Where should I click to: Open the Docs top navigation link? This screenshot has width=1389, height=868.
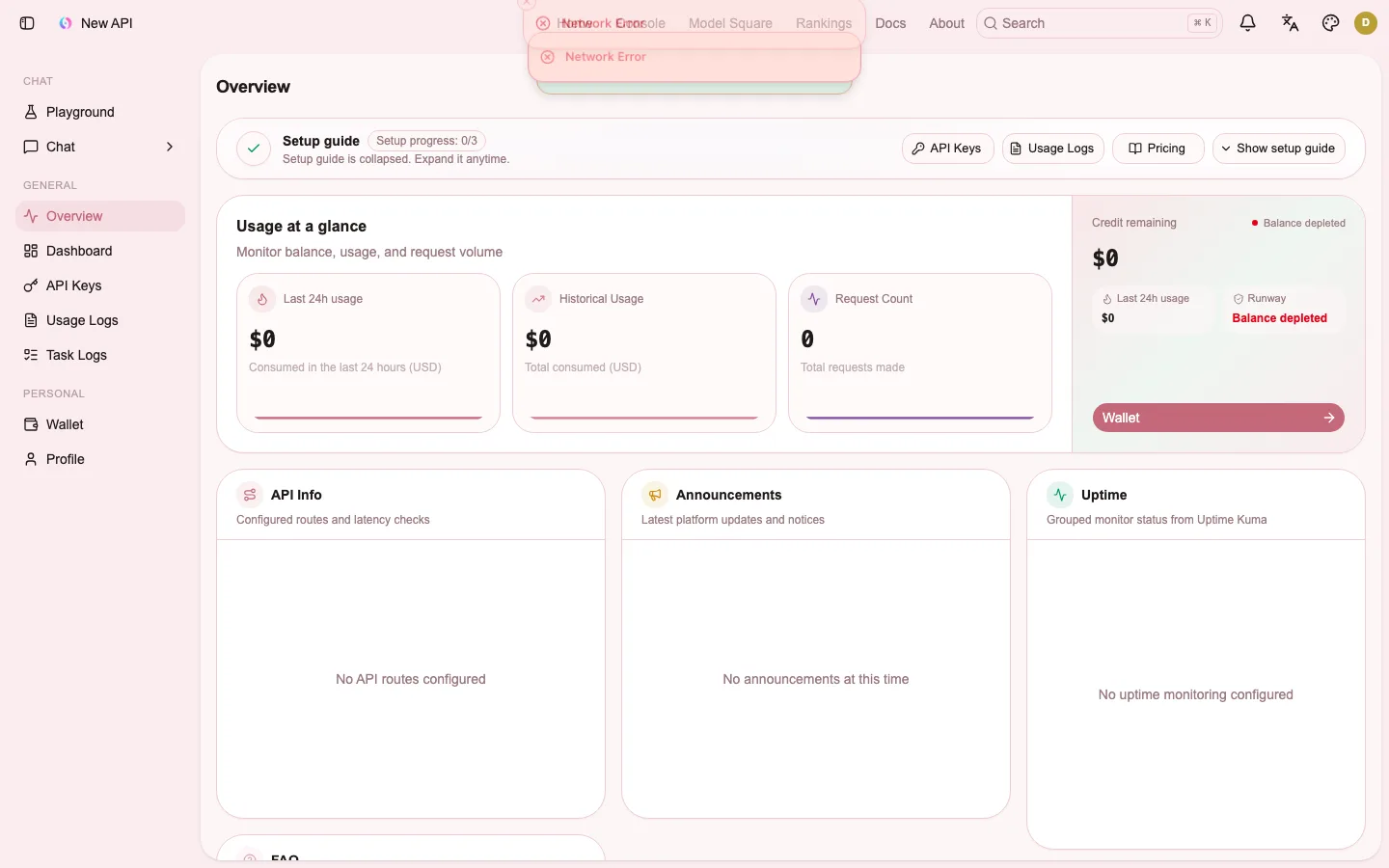click(890, 23)
